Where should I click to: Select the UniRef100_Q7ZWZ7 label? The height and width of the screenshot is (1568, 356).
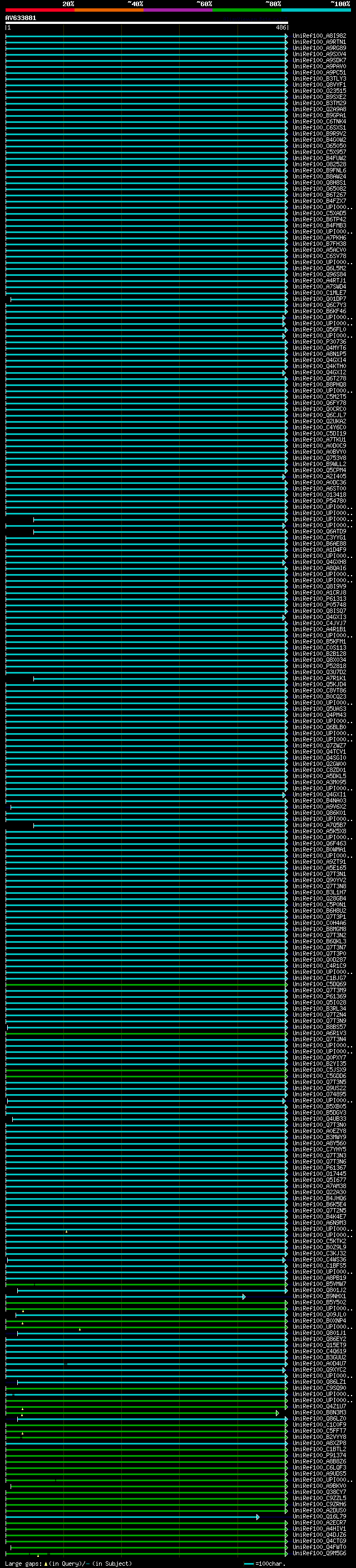[x=319, y=746]
